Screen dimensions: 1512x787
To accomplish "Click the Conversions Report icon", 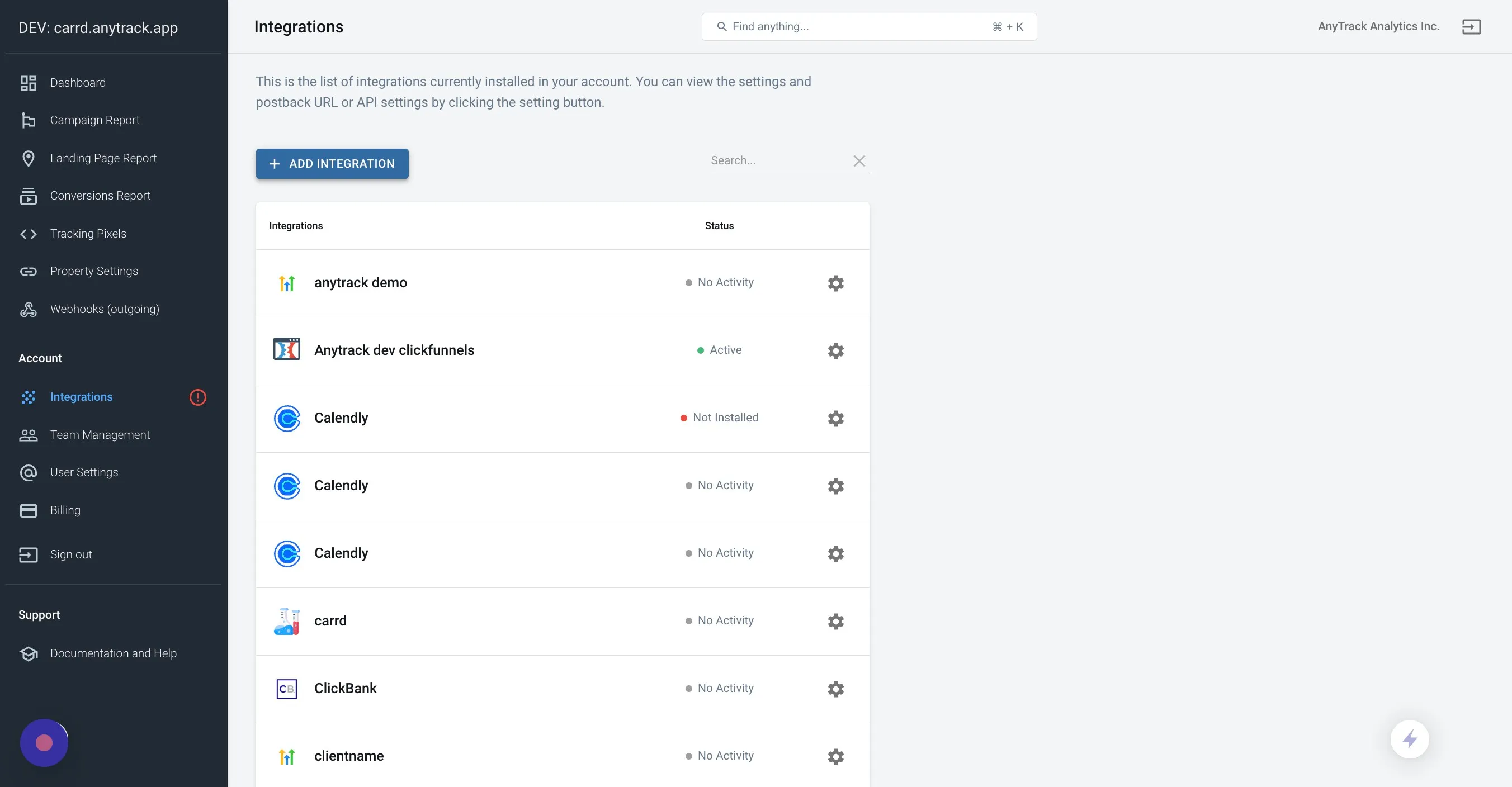I will click(28, 196).
